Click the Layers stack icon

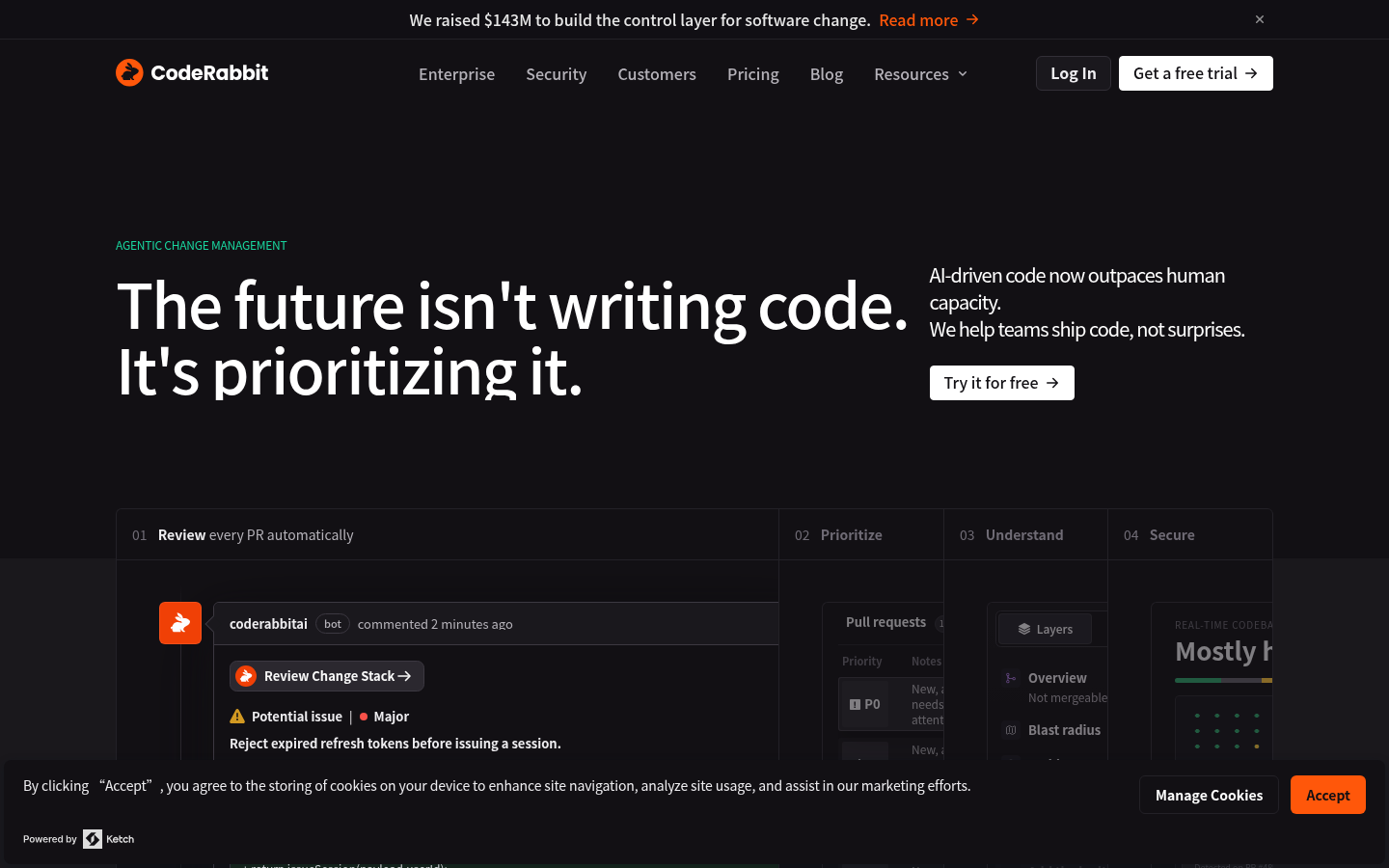1024,629
